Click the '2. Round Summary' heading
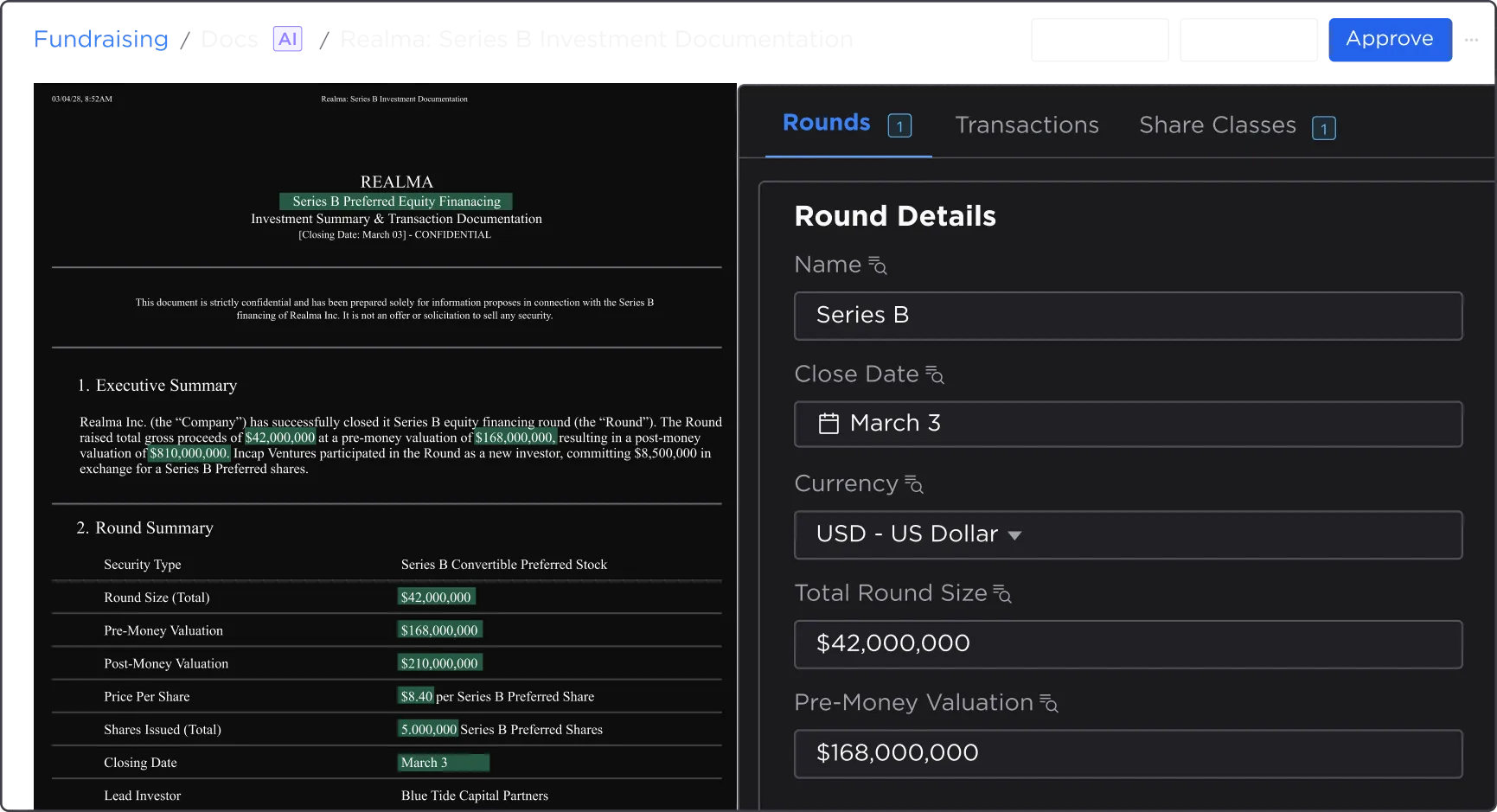The width and height of the screenshot is (1497, 812). (x=145, y=528)
